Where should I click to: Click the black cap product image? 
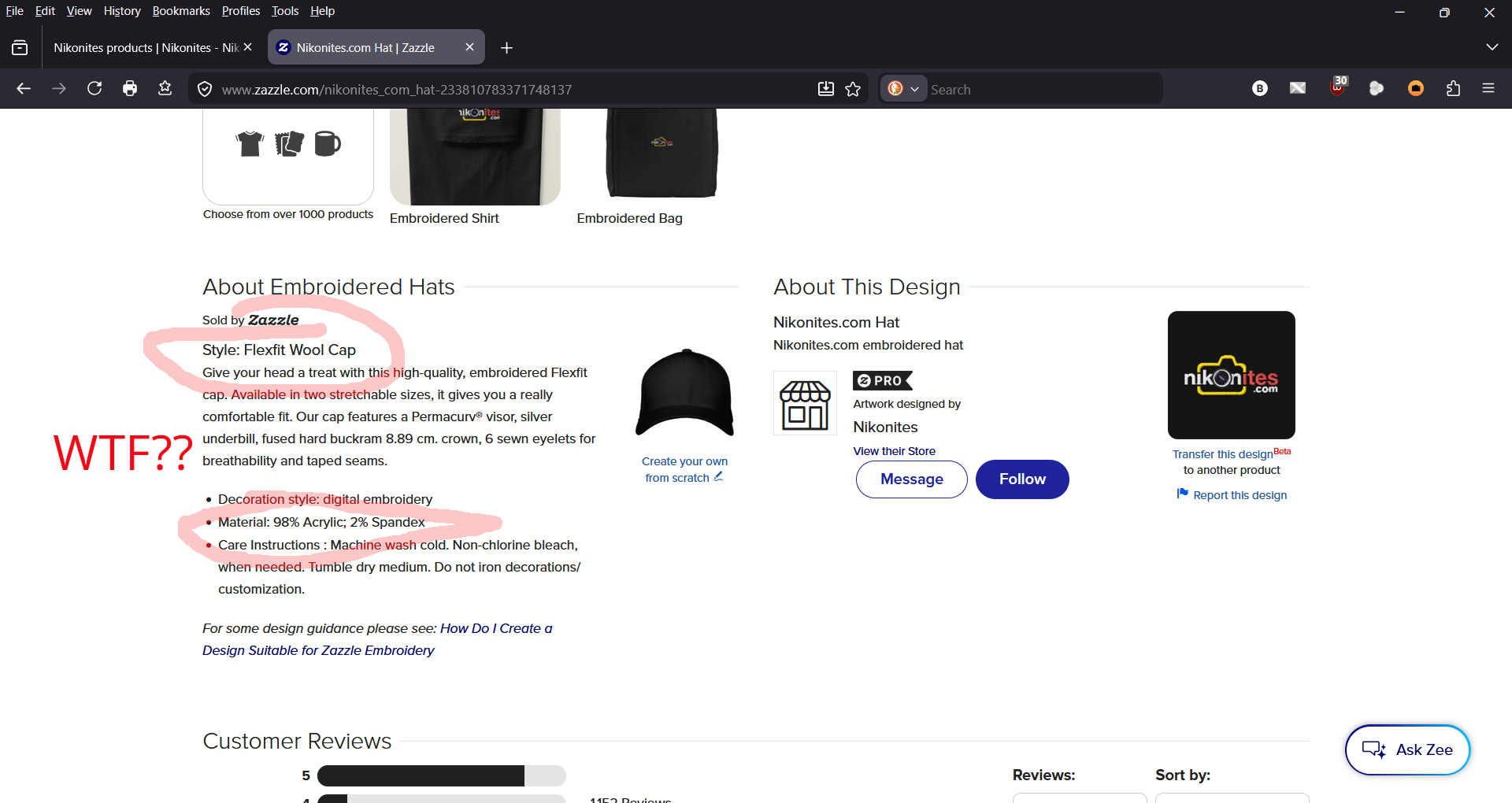point(684,393)
